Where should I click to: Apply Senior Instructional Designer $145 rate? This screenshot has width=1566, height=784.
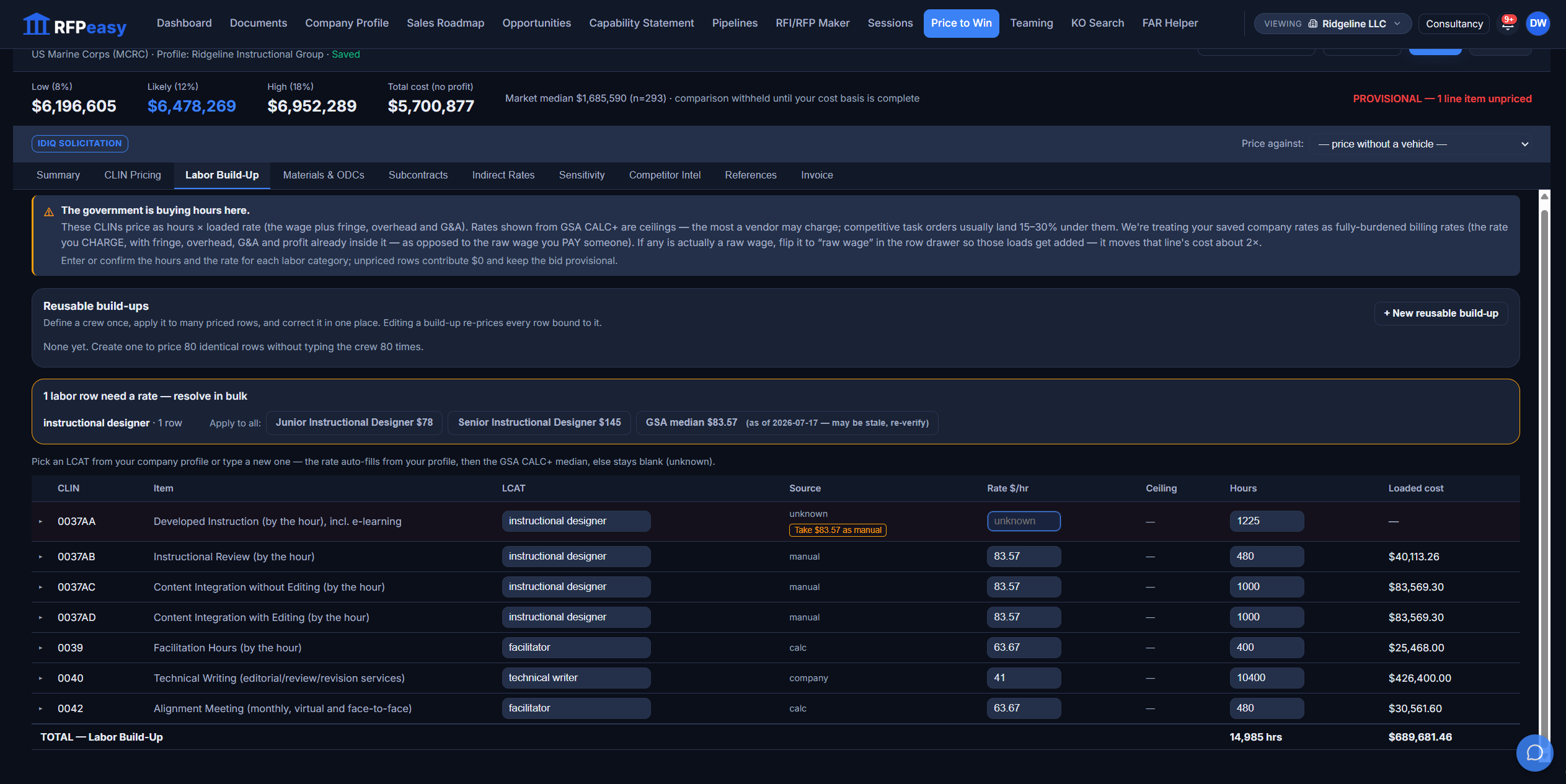coord(539,423)
